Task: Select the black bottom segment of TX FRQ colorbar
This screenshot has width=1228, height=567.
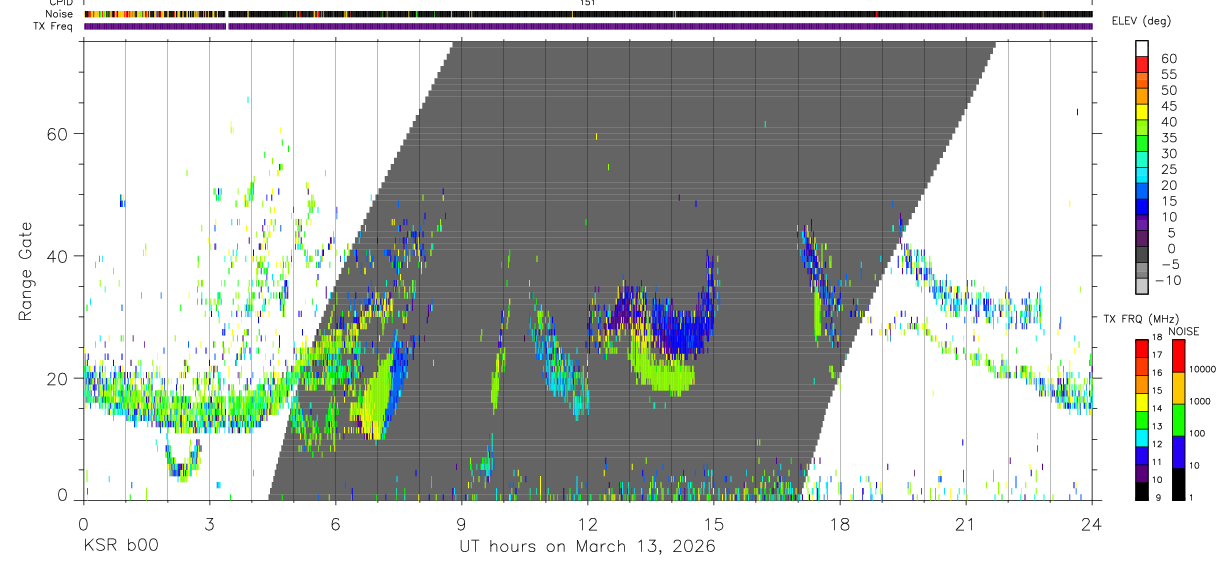Action: coord(1142,491)
